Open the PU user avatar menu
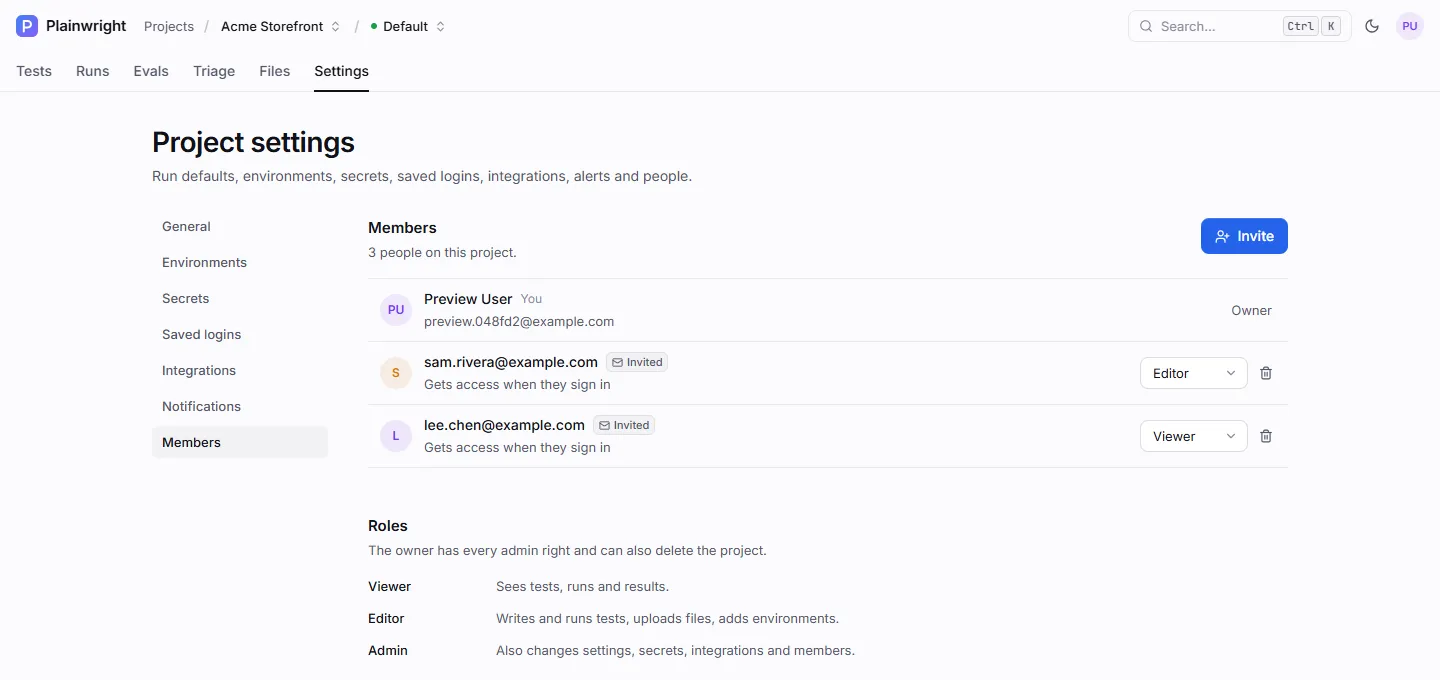This screenshot has width=1440, height=680. pyautogui.click(x=1410, y=26)
